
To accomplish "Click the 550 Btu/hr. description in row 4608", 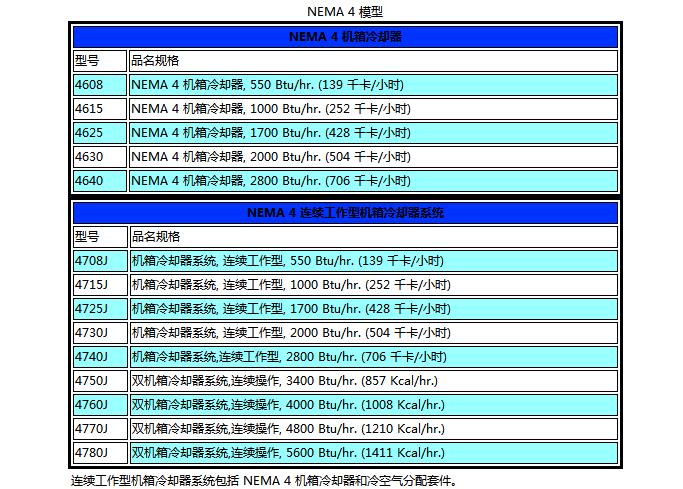I will click(374, 85).
